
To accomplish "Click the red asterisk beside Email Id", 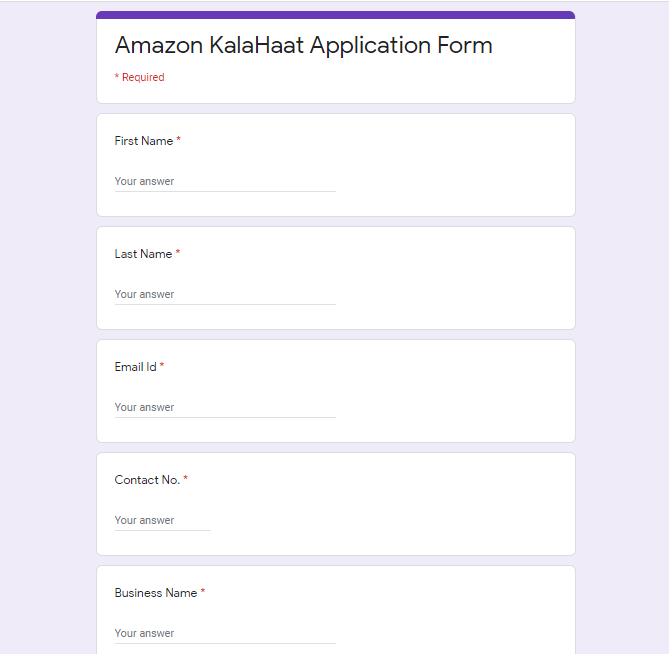I will point(162,365).
